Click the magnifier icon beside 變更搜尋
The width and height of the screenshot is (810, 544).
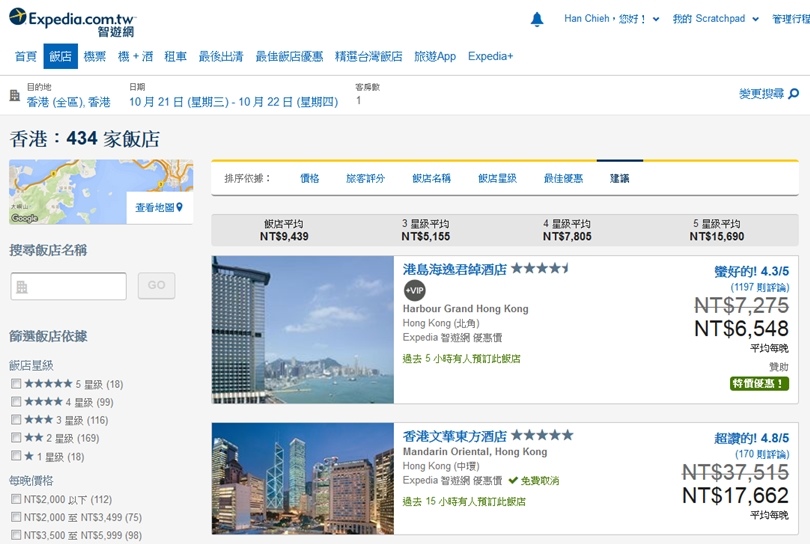[794, 94]
